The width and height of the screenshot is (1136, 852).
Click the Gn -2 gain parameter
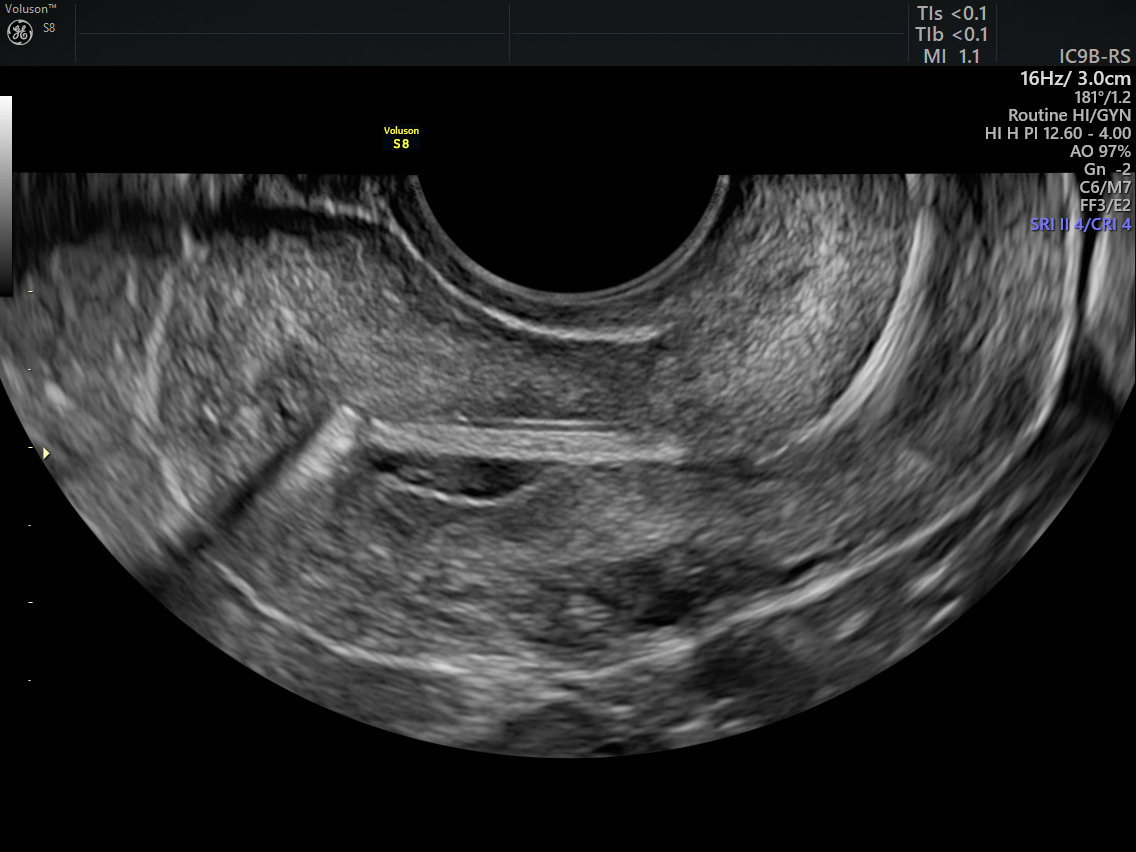pyautogui.click(x=1107, y=170)
